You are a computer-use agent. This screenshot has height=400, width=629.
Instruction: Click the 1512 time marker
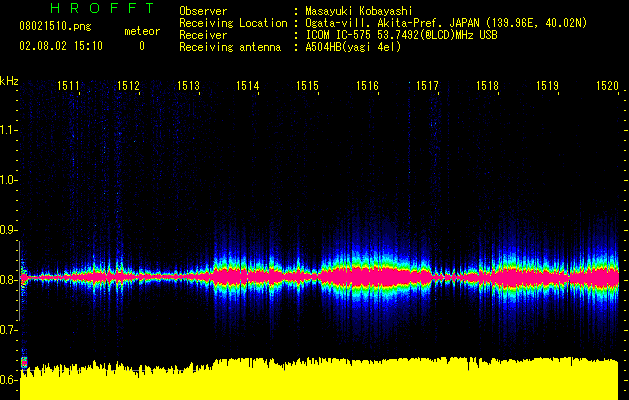[128, 86]
